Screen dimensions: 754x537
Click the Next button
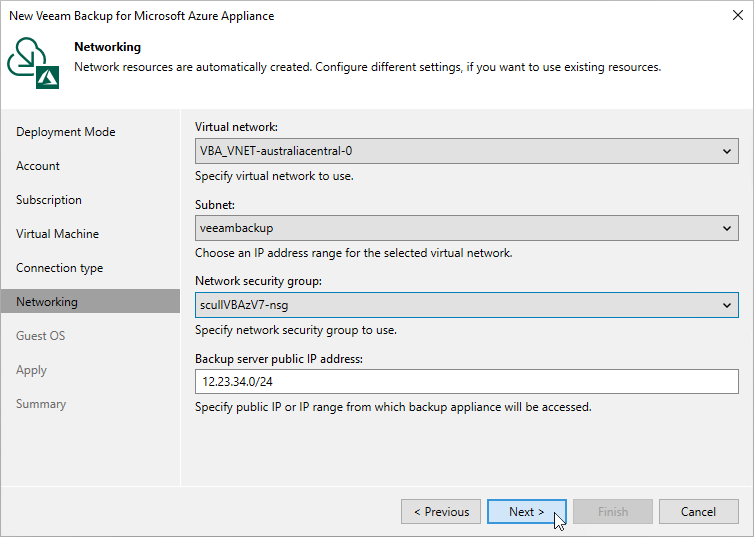[x=527, y=512]
